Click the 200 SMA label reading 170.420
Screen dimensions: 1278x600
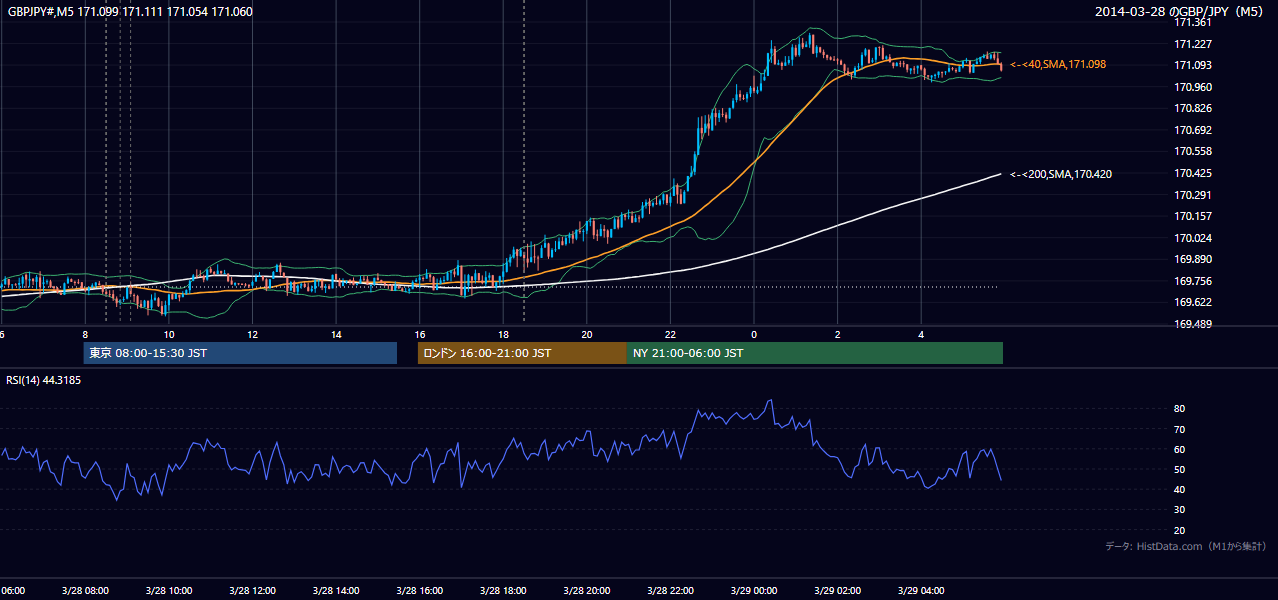pyautogui.click(x=1061, y=174)
